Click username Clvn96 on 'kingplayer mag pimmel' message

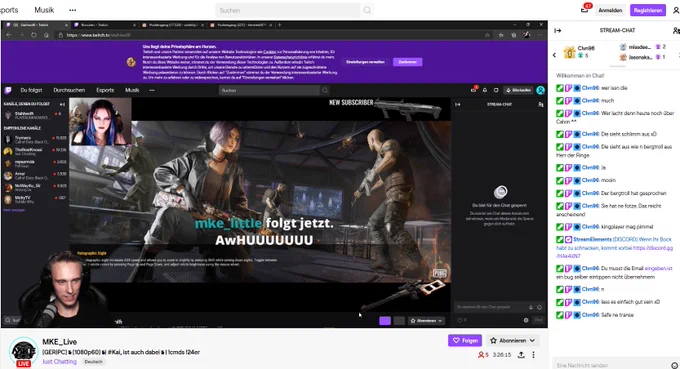(x=590, y=227)
